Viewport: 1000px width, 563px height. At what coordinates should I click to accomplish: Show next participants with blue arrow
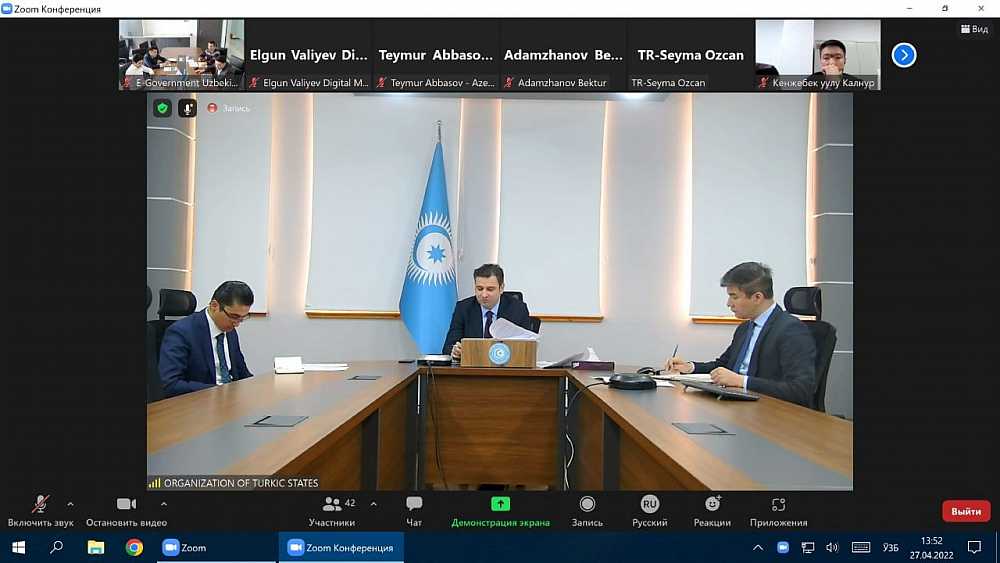[904, 55]
